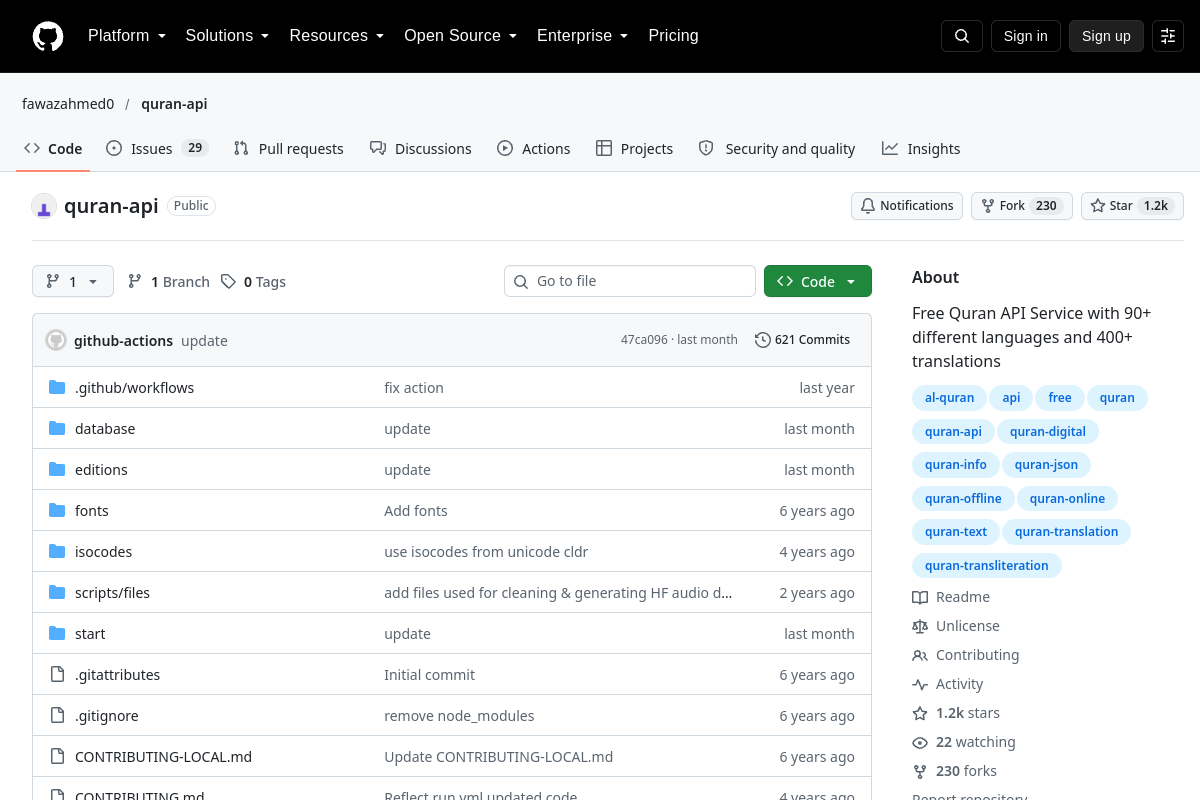Click the .gitignore file icon
Image resolution: width=1200 pixels, height=800 pixels.
[57, 715]
